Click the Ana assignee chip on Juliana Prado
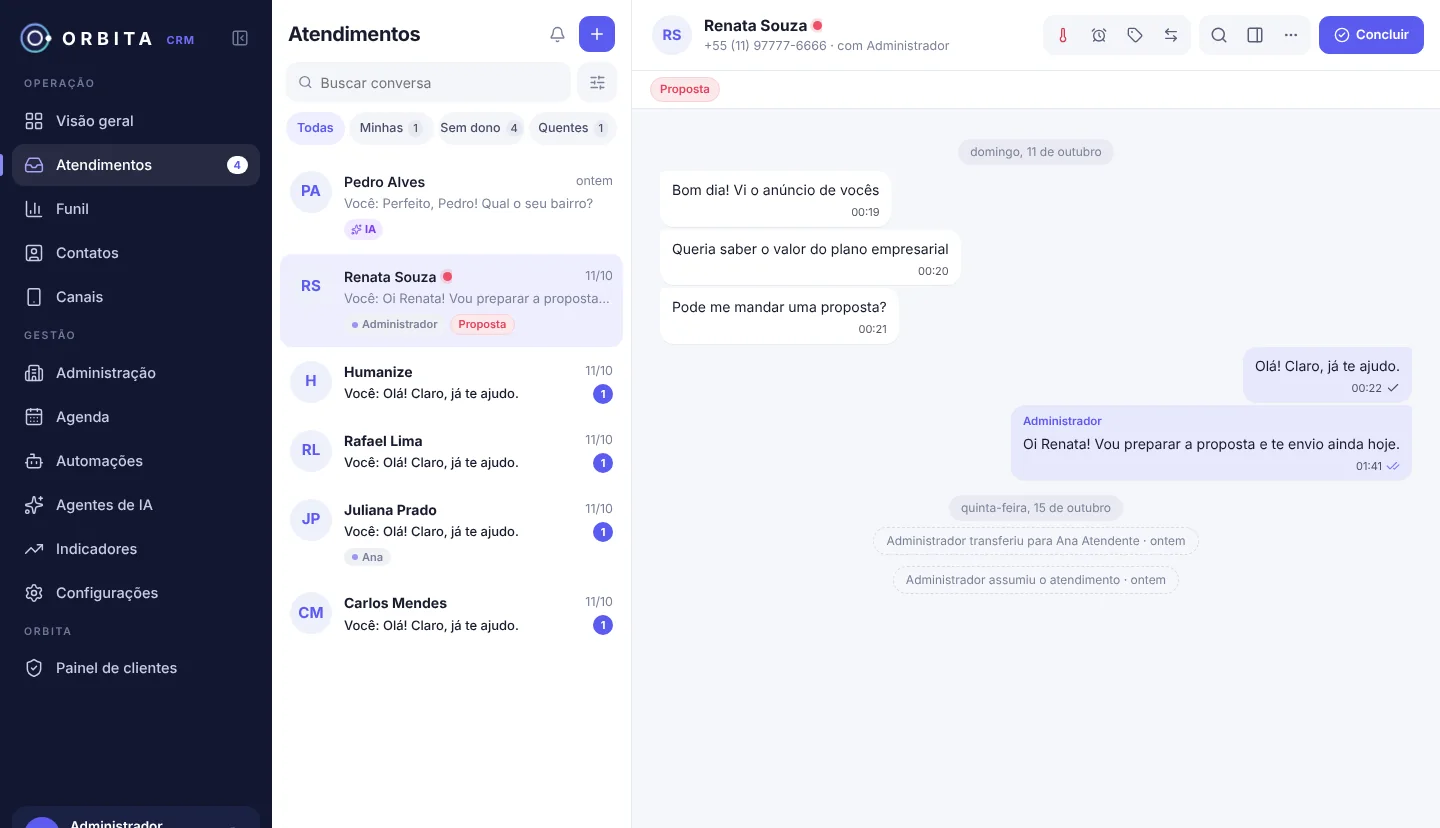The image size is (1440, 828). pos(367,557)
